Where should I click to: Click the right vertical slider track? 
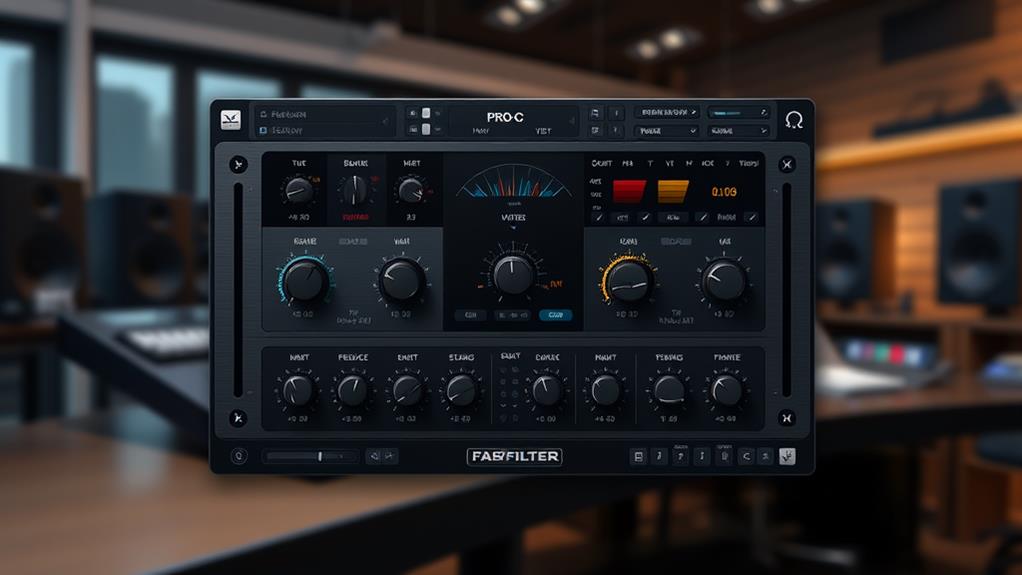point(787,290)
